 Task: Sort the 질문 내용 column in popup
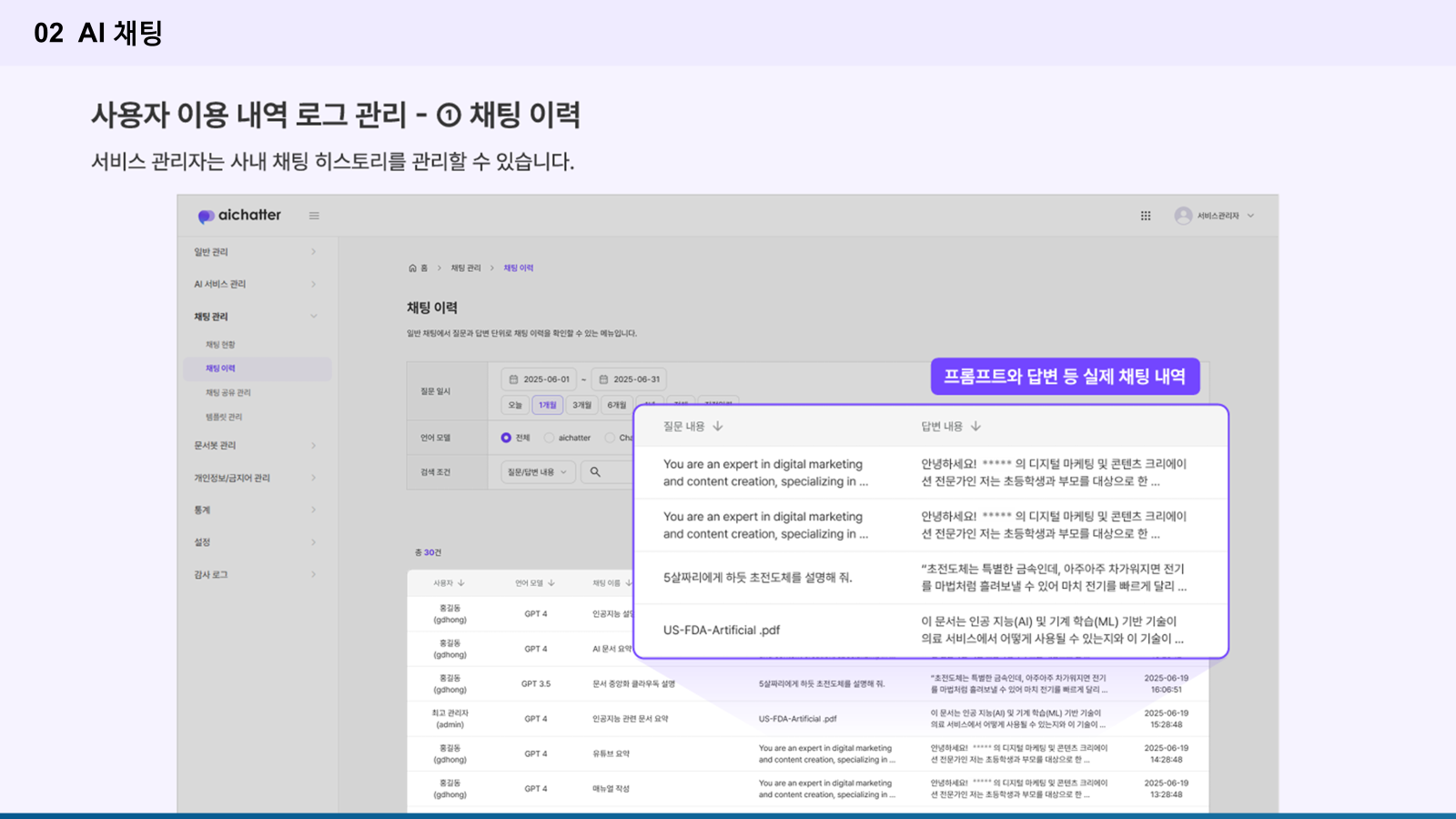(718, 426)
